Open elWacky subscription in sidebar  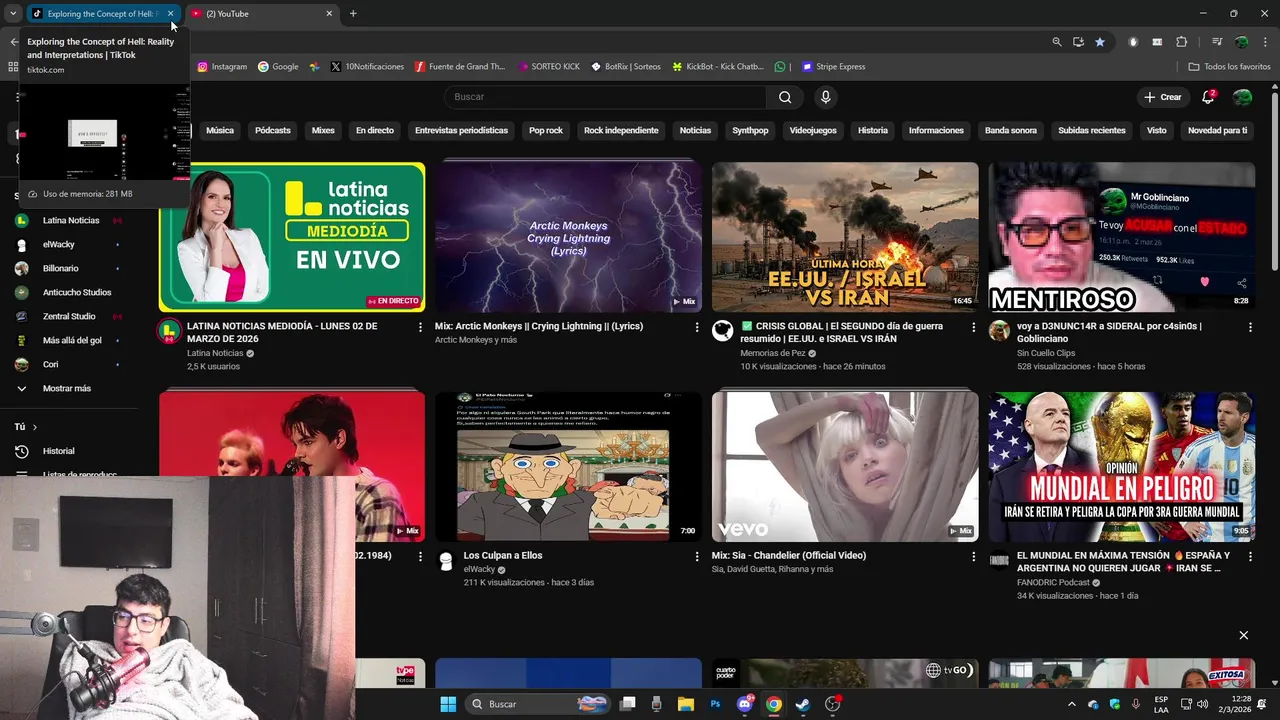[x=59, y=244]
